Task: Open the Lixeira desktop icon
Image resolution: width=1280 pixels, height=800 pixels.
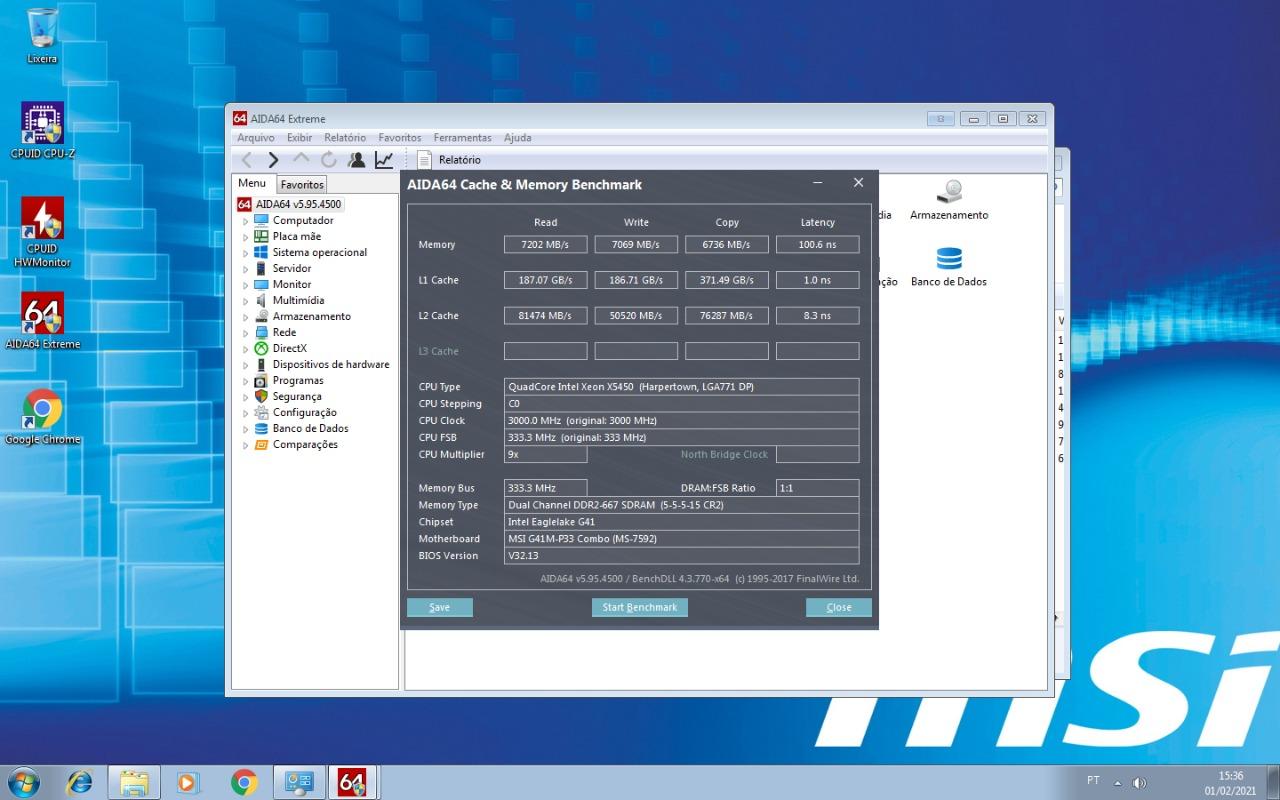Action: coord(43,36)
